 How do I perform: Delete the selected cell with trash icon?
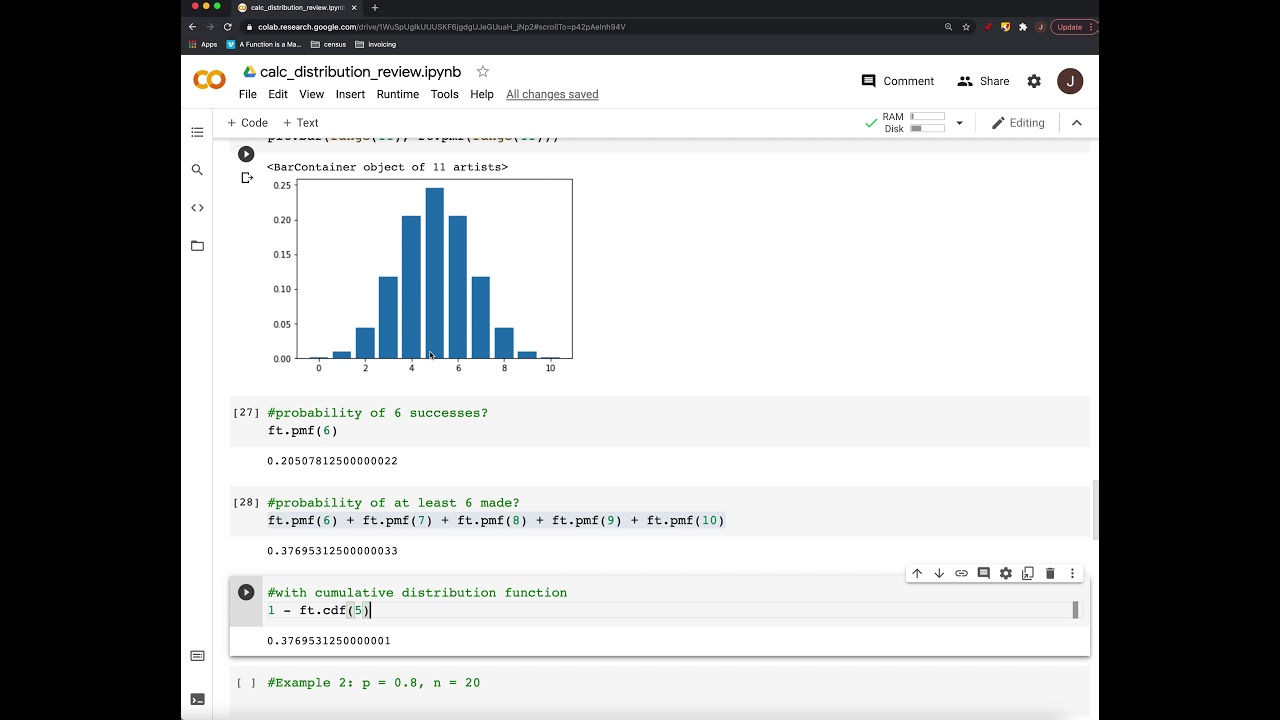[x=1050, y=573]
